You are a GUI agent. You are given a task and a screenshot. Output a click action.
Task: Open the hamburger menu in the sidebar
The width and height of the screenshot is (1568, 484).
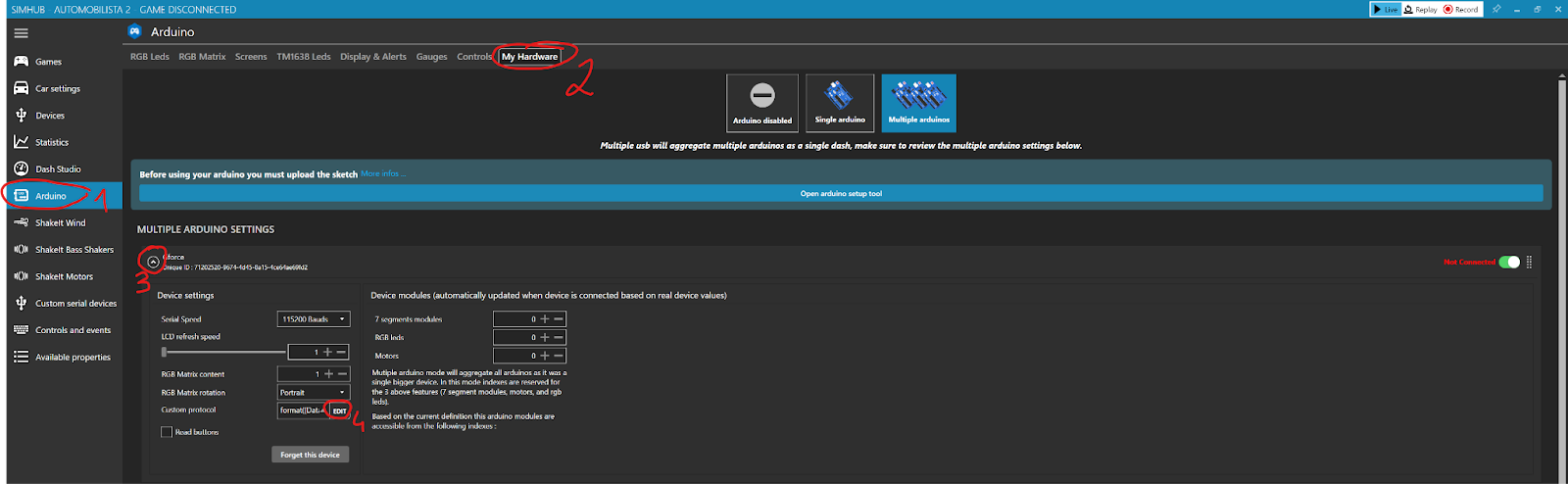coord(21,33)
